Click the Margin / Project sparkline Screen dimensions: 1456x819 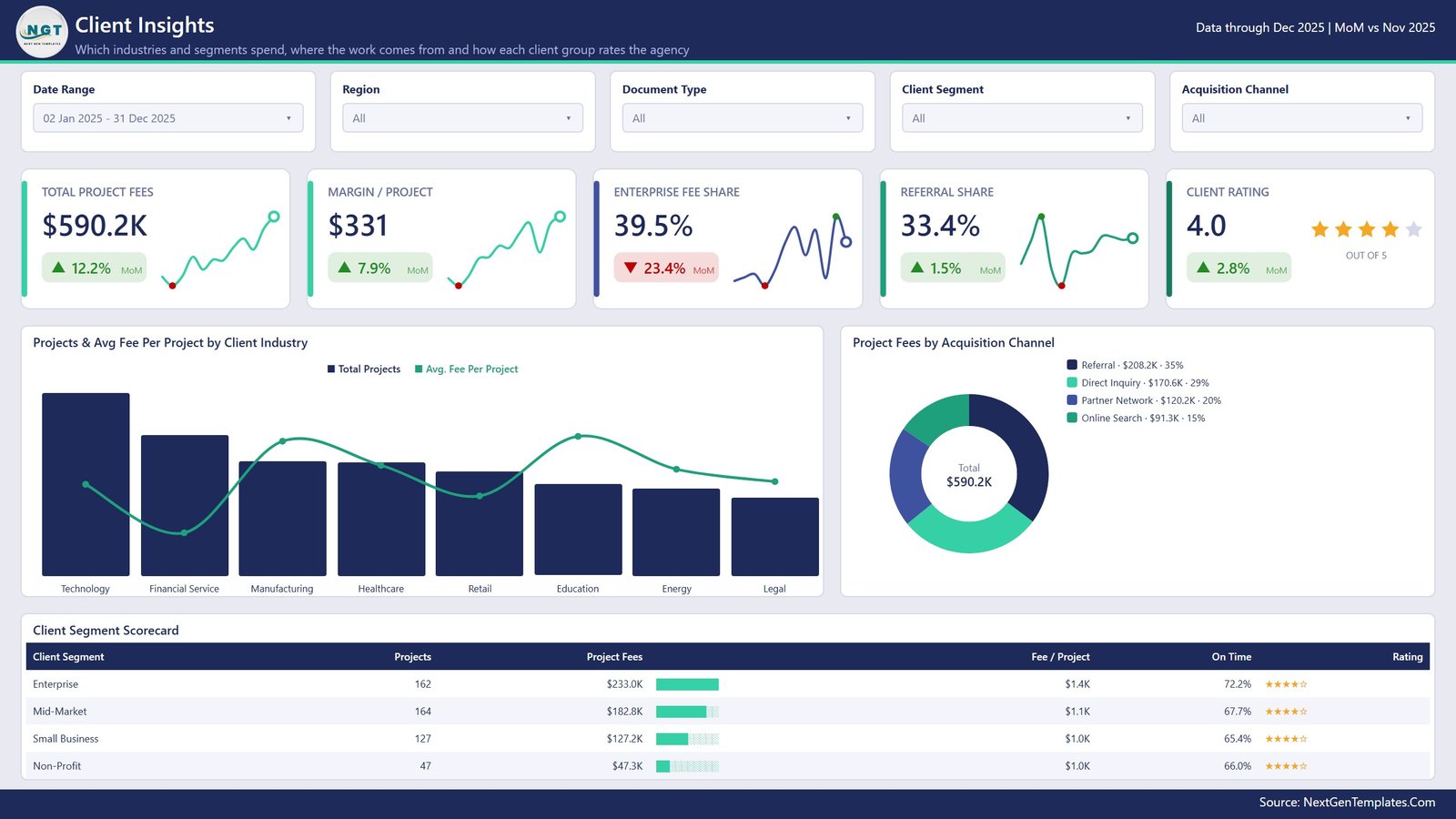[507, 249]
